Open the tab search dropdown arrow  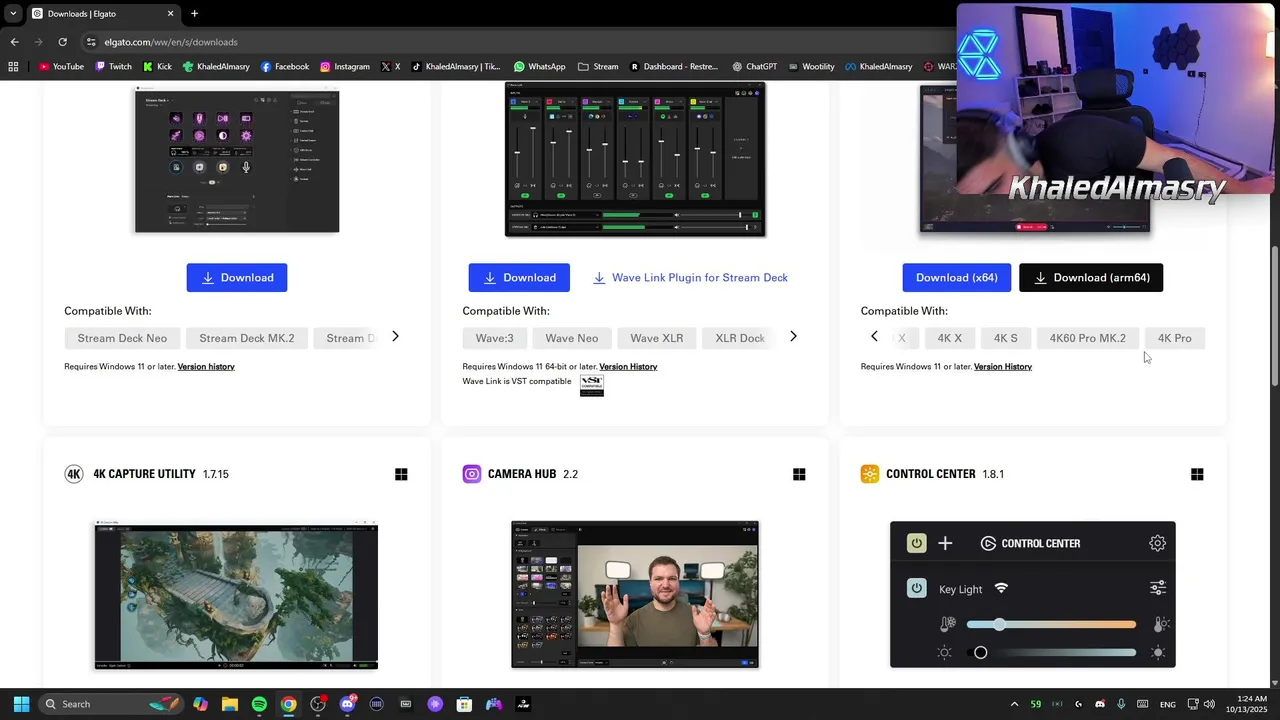tap(12, 14)
